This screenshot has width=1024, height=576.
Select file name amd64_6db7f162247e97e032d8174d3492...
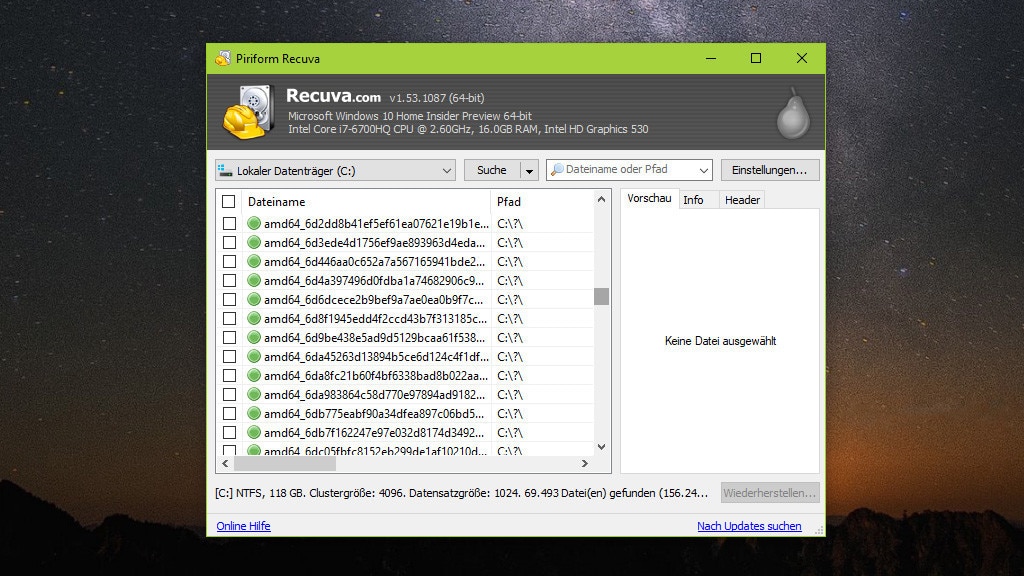coord(374,432)
